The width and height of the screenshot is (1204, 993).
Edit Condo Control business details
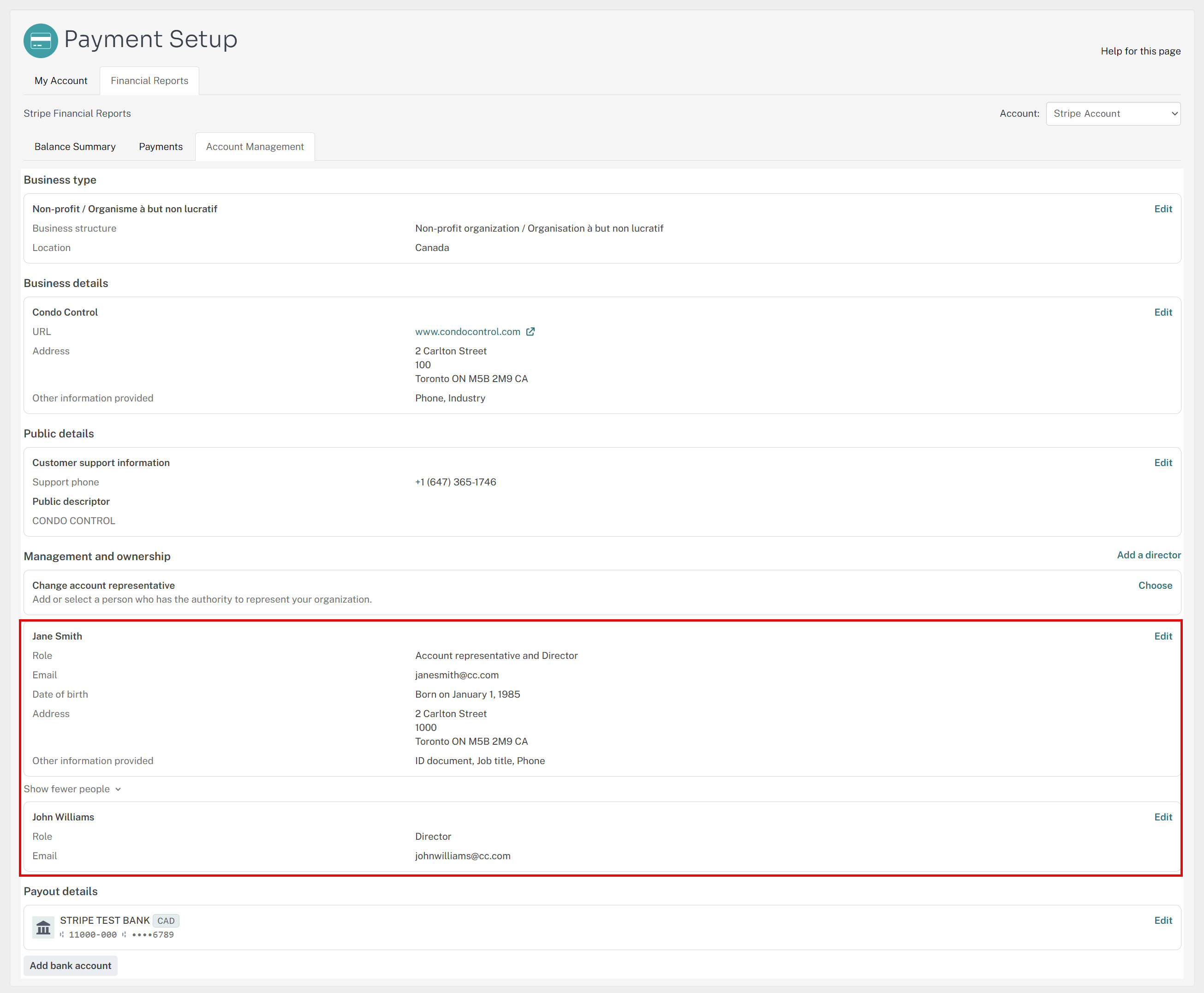1163,312
